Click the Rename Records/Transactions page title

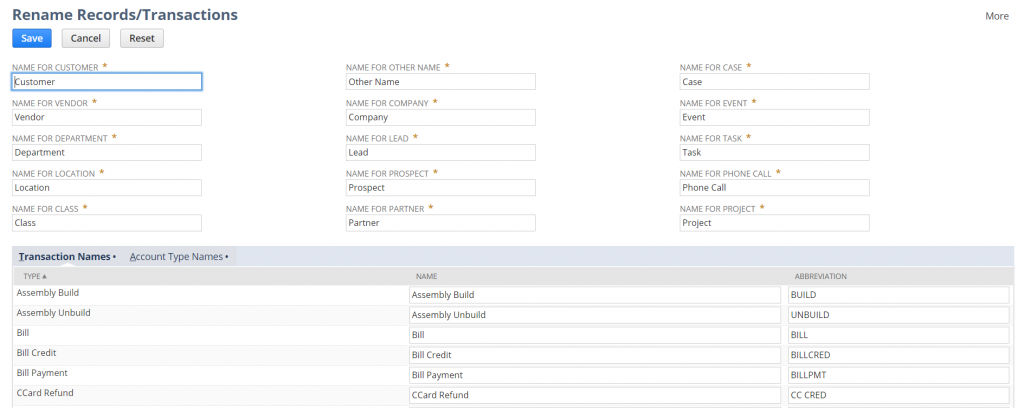pyautogui.click(x=125, y=14)
